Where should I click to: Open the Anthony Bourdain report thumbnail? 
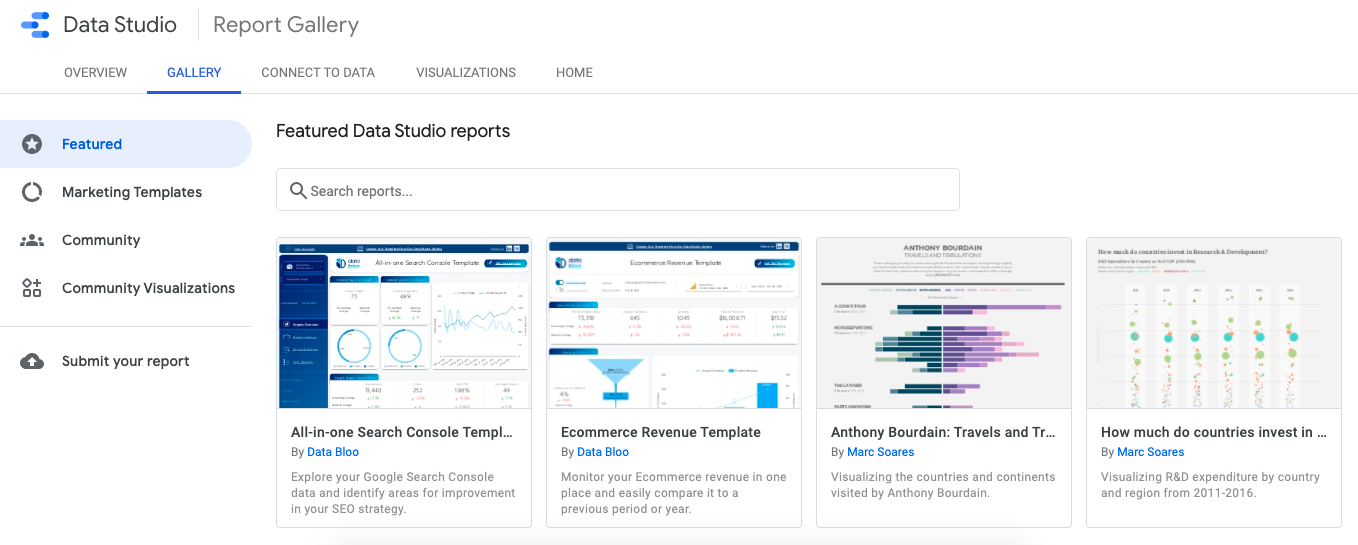(x=944, y=323)
